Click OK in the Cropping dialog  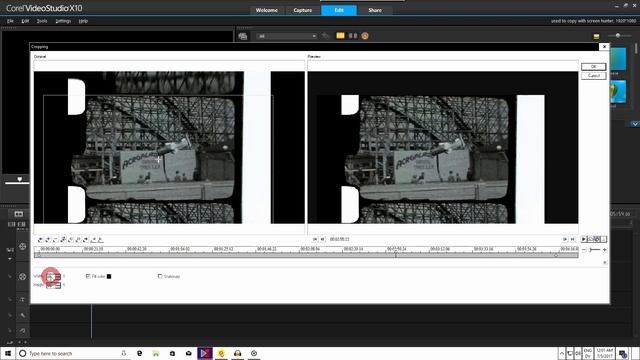(x=593, y=67)
